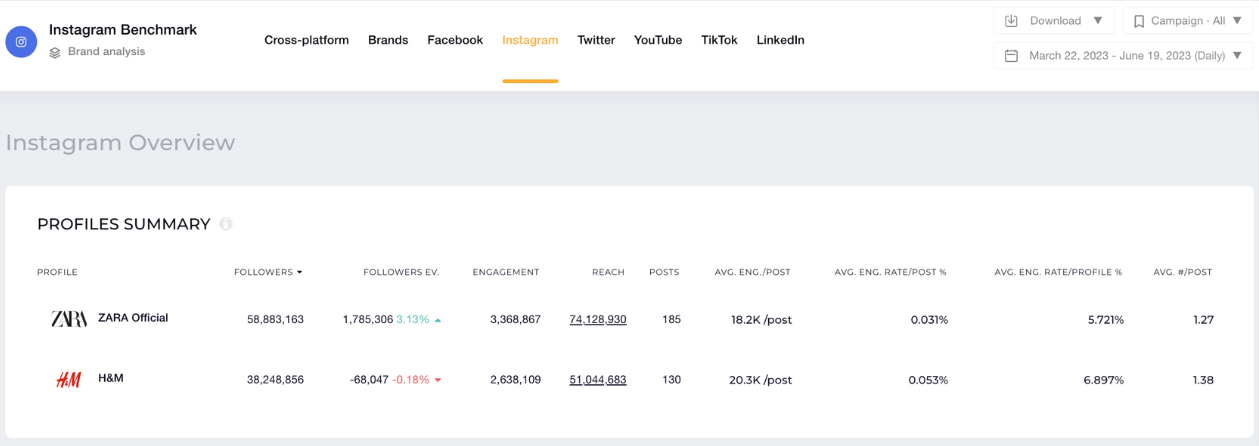
Task: Click the calendar icon in date selector
Action: click(x=1011, y=56)
